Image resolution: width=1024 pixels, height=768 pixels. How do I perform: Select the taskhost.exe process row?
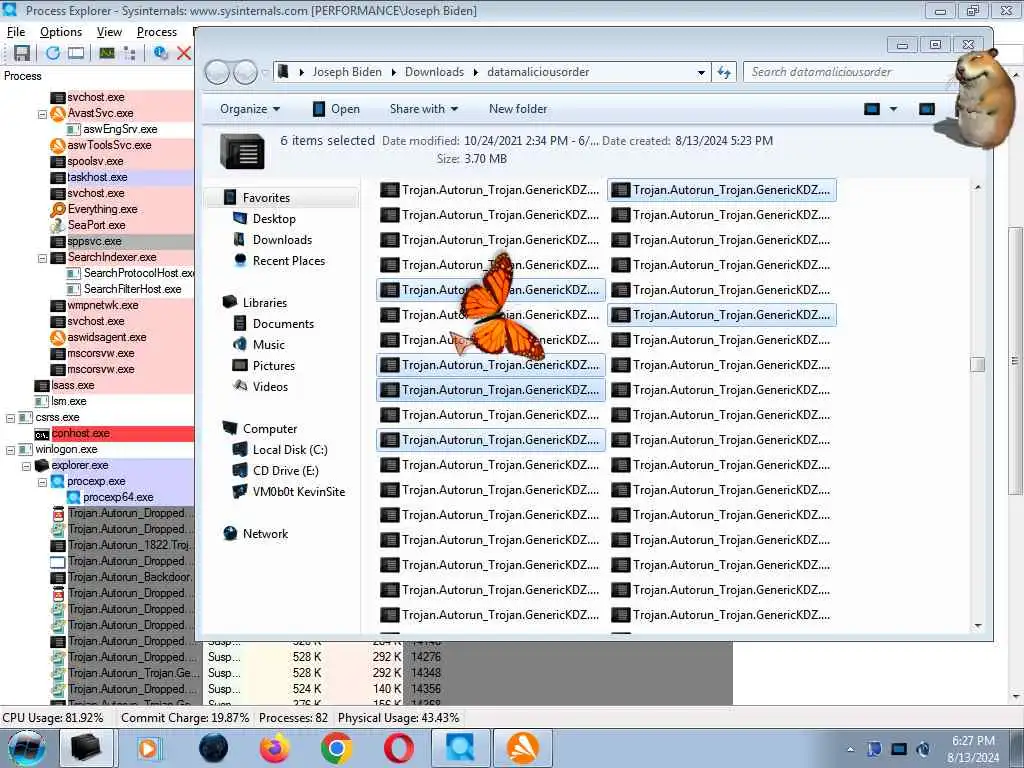point(121,177)
